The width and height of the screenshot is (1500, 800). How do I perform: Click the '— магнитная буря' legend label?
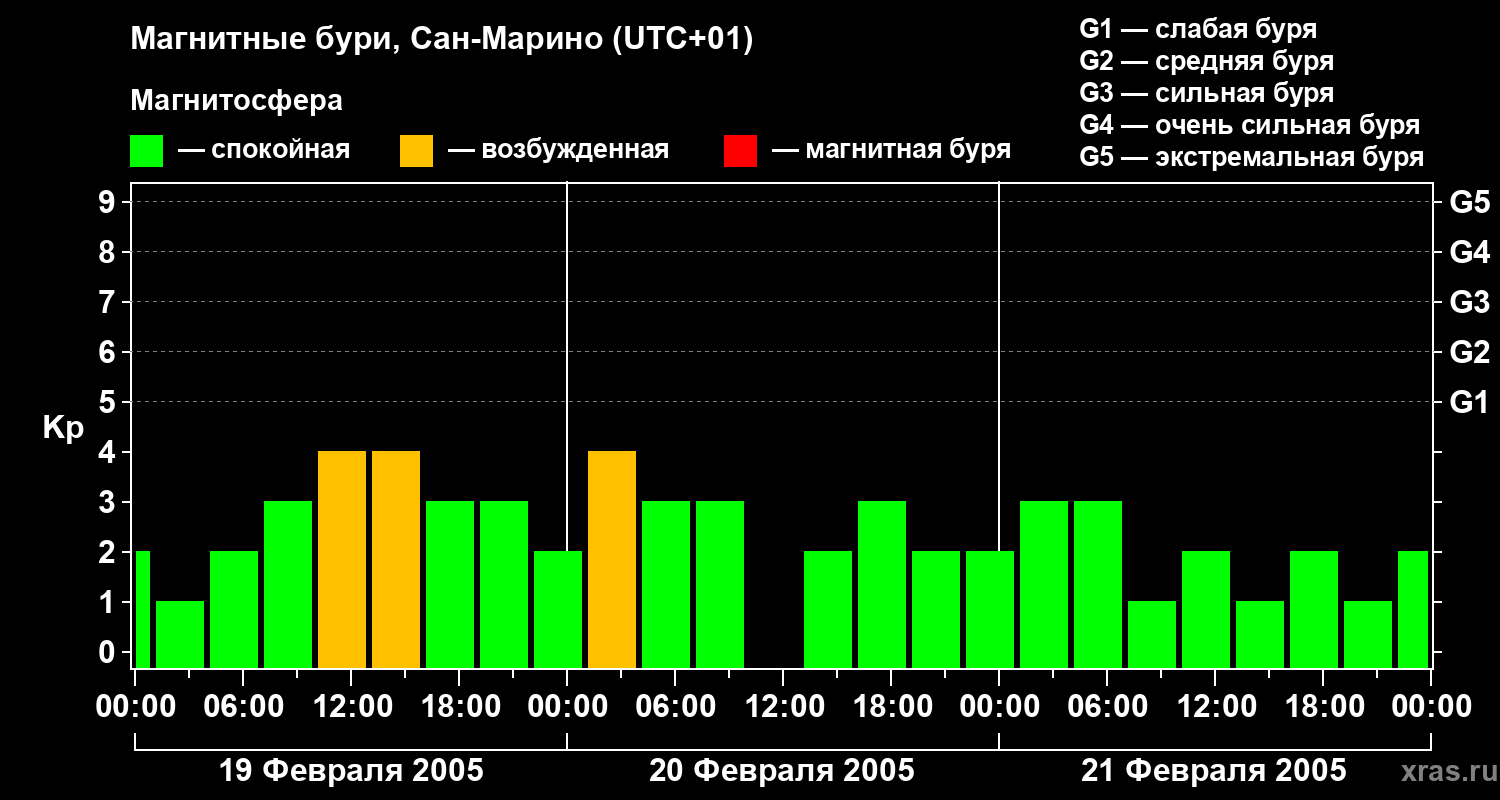click(x=891, y=150)
